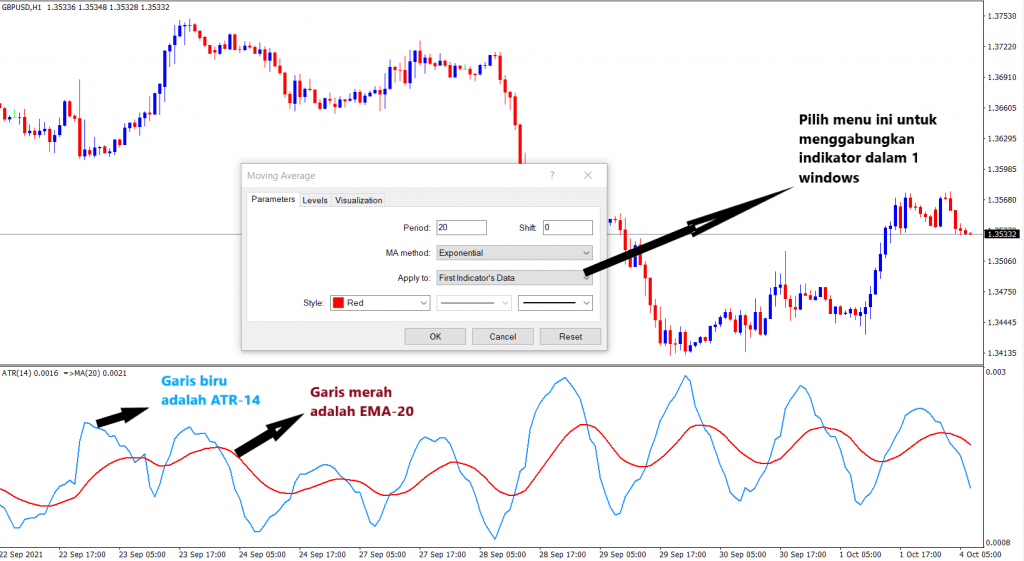Viewport: 1024px width, 561px height.
Task: Click the help question mark icon
Action: (552, 175)
